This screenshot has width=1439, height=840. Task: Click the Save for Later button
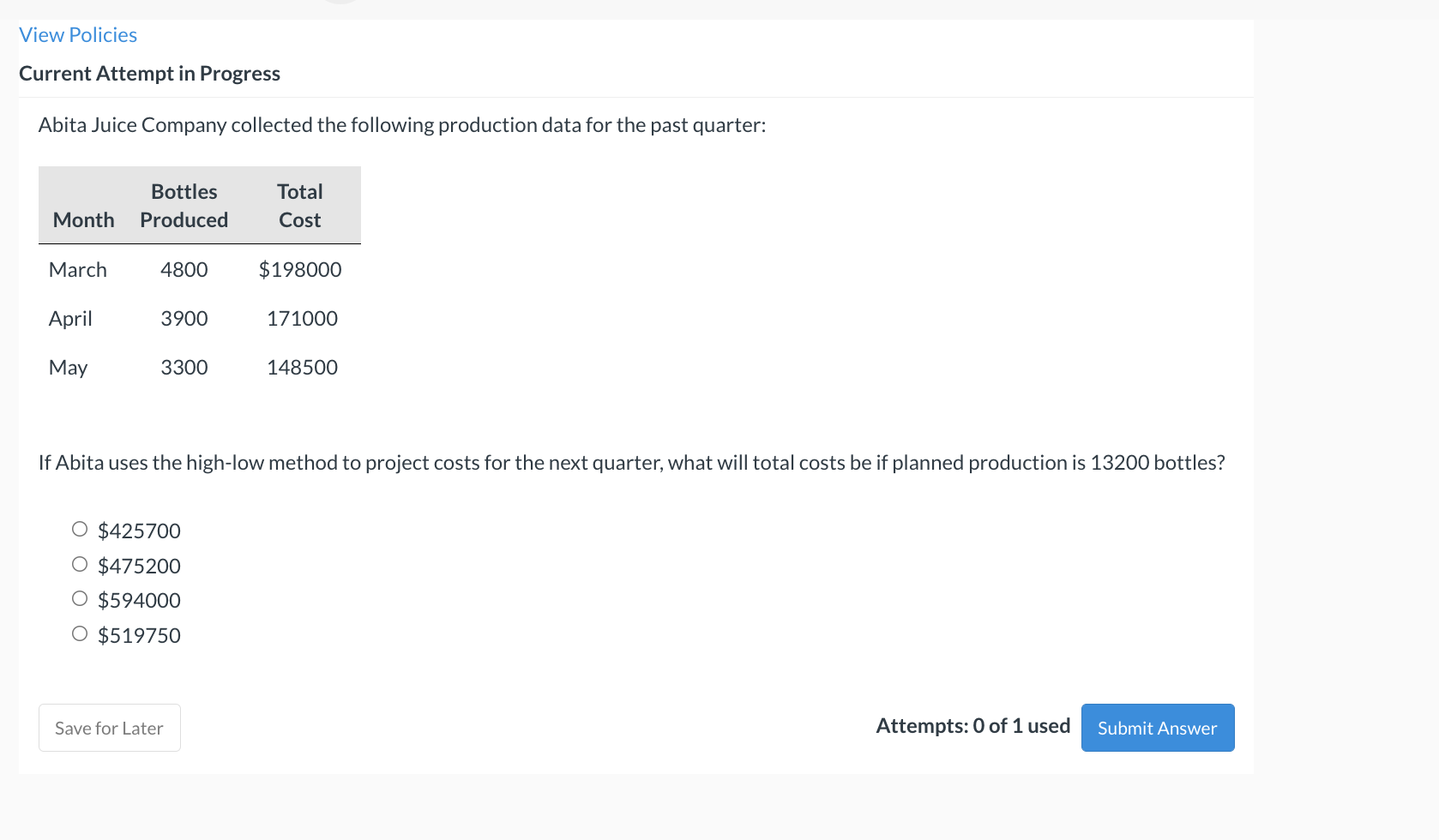tap(109, 727)
